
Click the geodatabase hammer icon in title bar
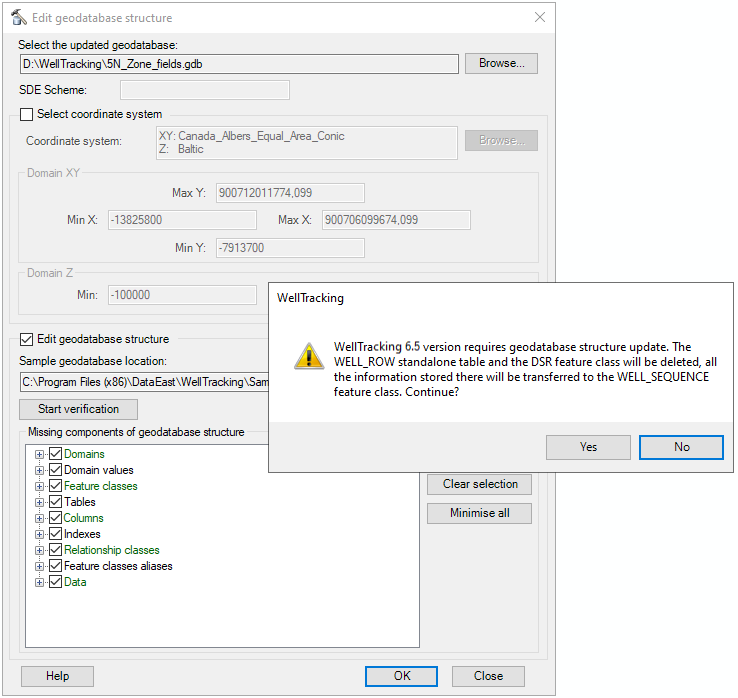pos(19,17)
